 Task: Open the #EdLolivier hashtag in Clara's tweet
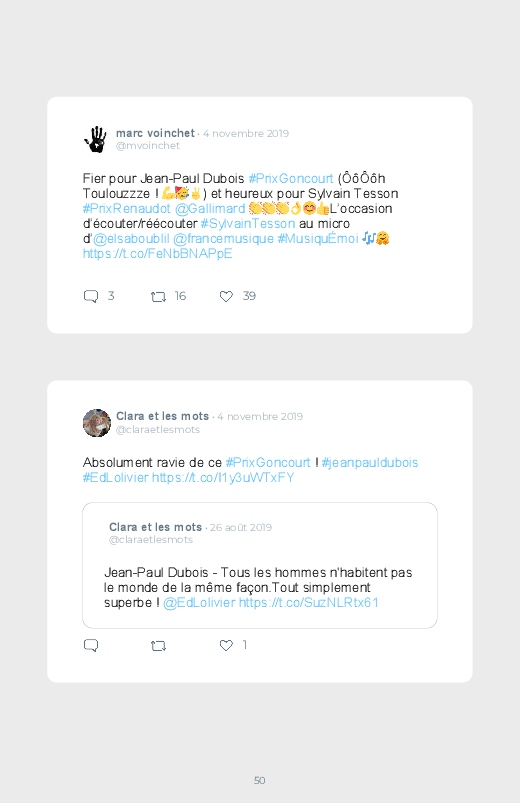(x=116, y=477)
